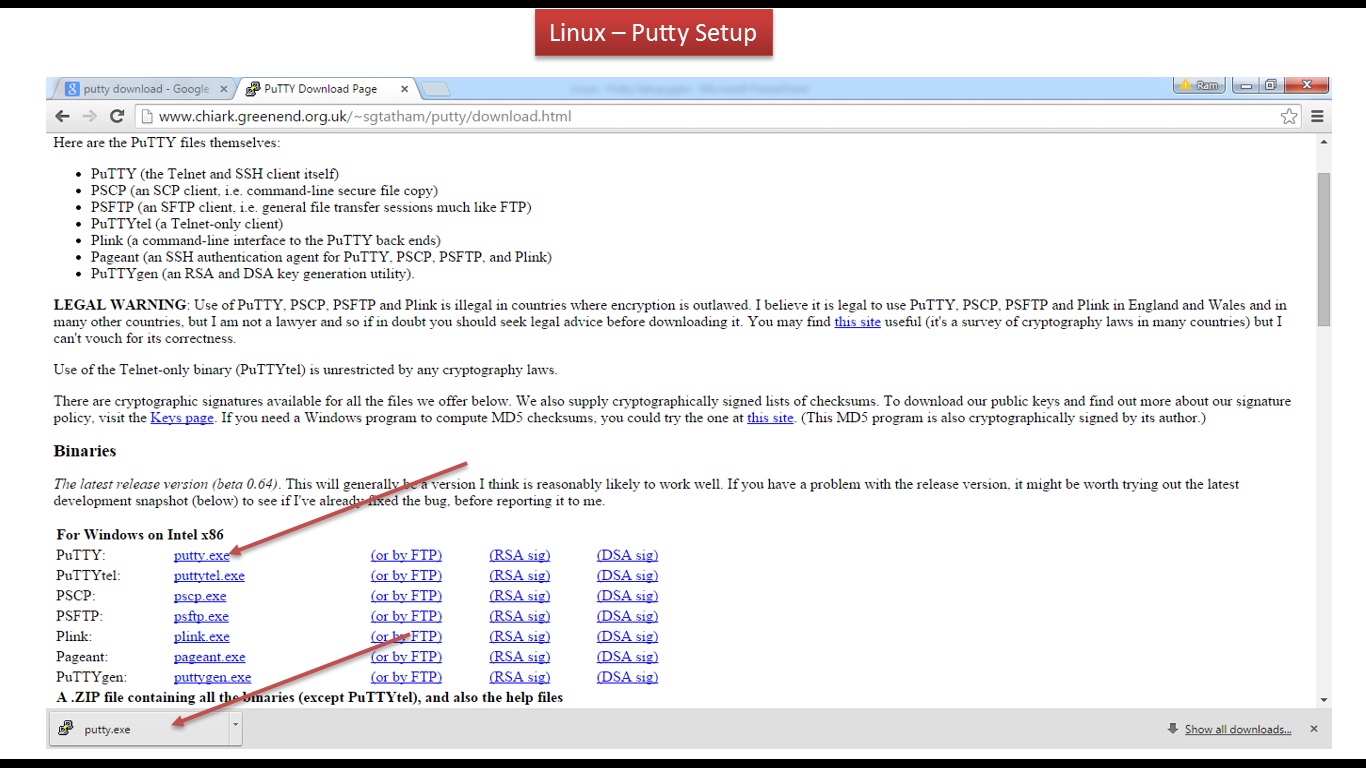Screen dimensions: 1366x768
Task: Open 'this site' cryptography laws survey link
Action: (858, 322)
